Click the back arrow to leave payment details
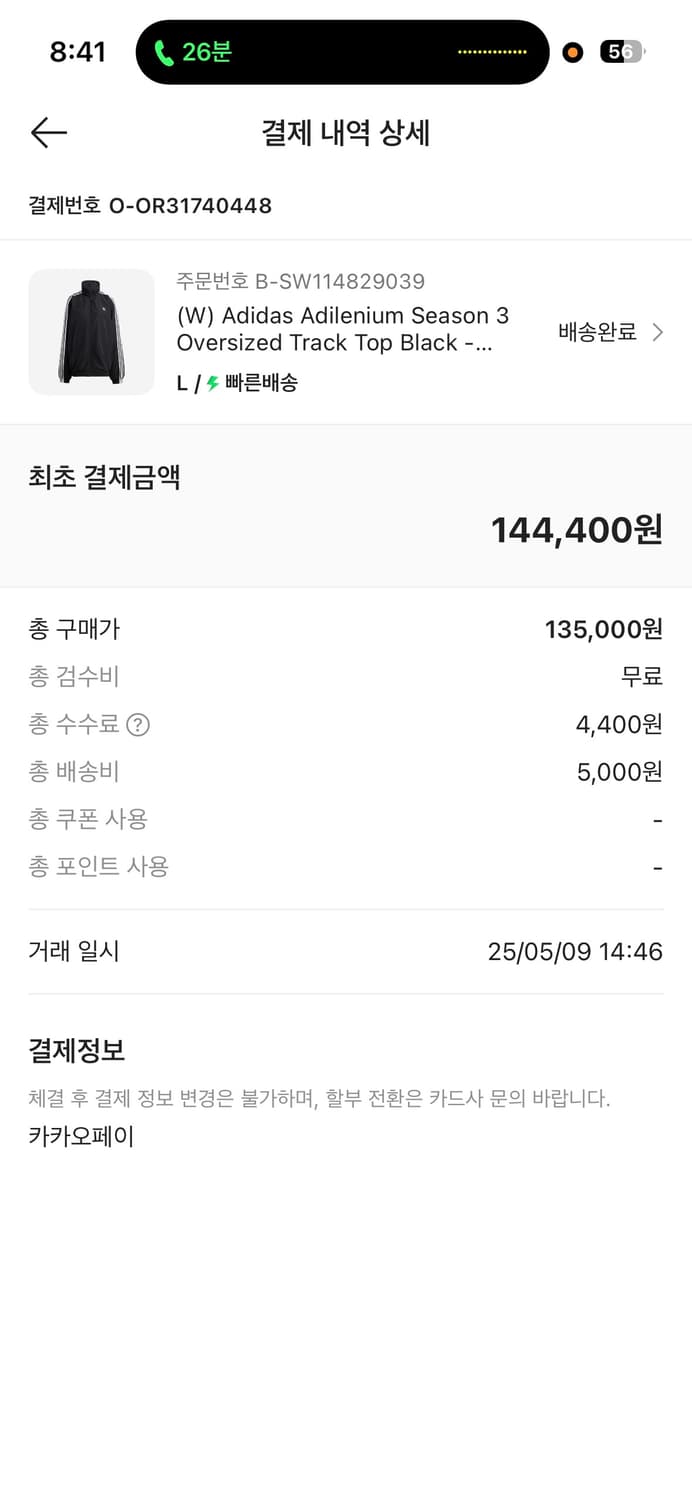Image resolution: width=692 pixels, height=1500 pixels. click(48, 133)
